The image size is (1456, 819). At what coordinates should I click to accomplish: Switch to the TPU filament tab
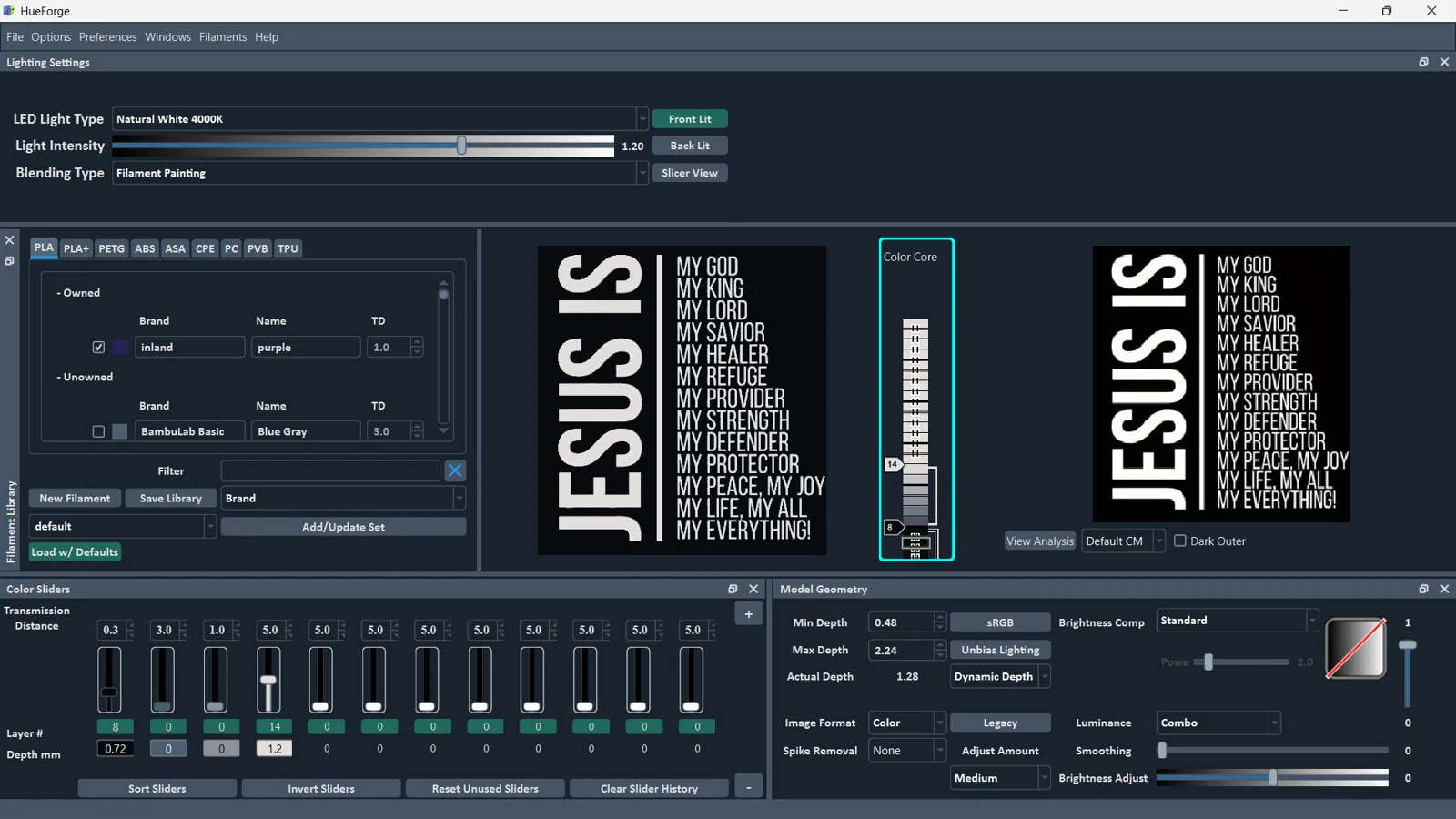[x=288, y=248]
